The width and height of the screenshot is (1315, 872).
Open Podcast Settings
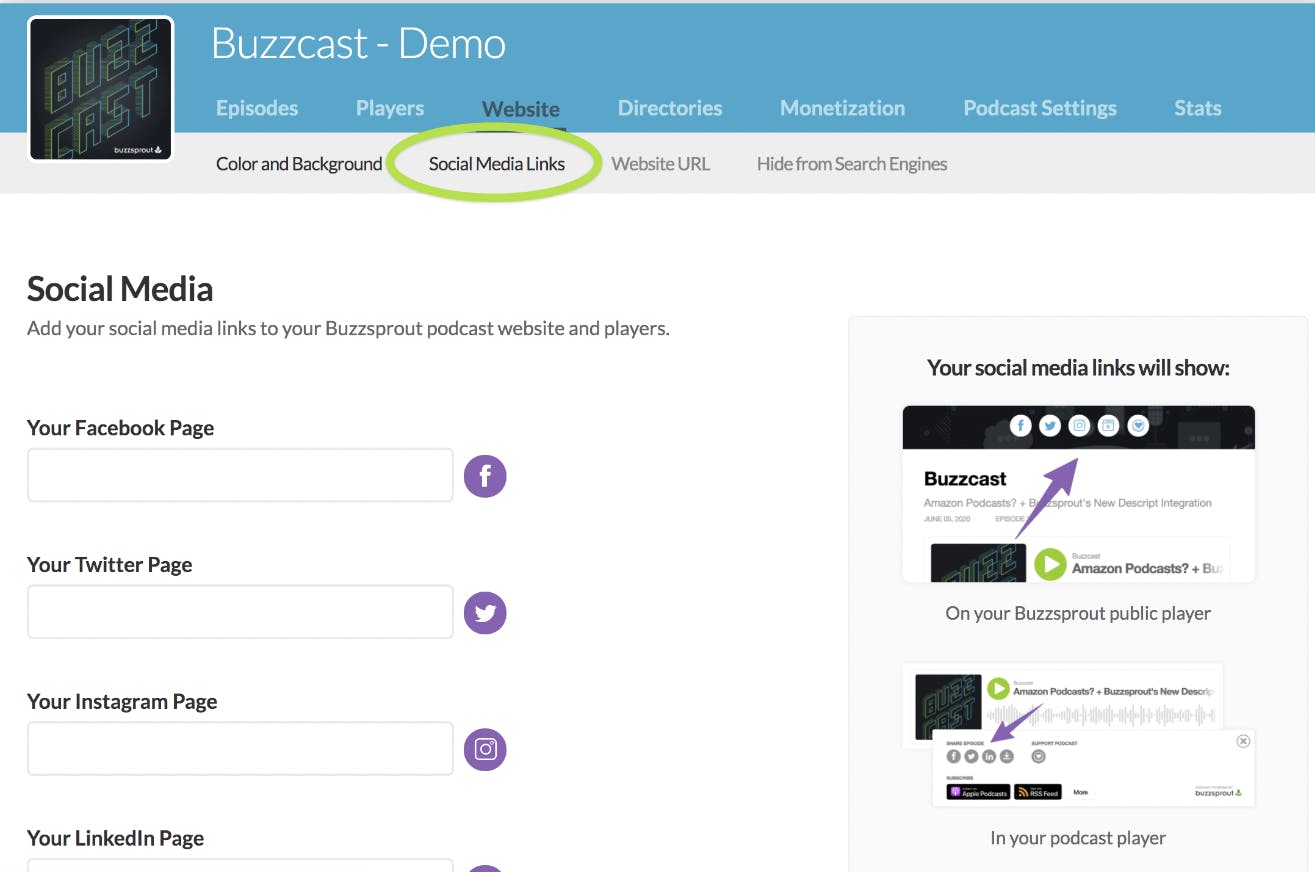(1039, 107)
